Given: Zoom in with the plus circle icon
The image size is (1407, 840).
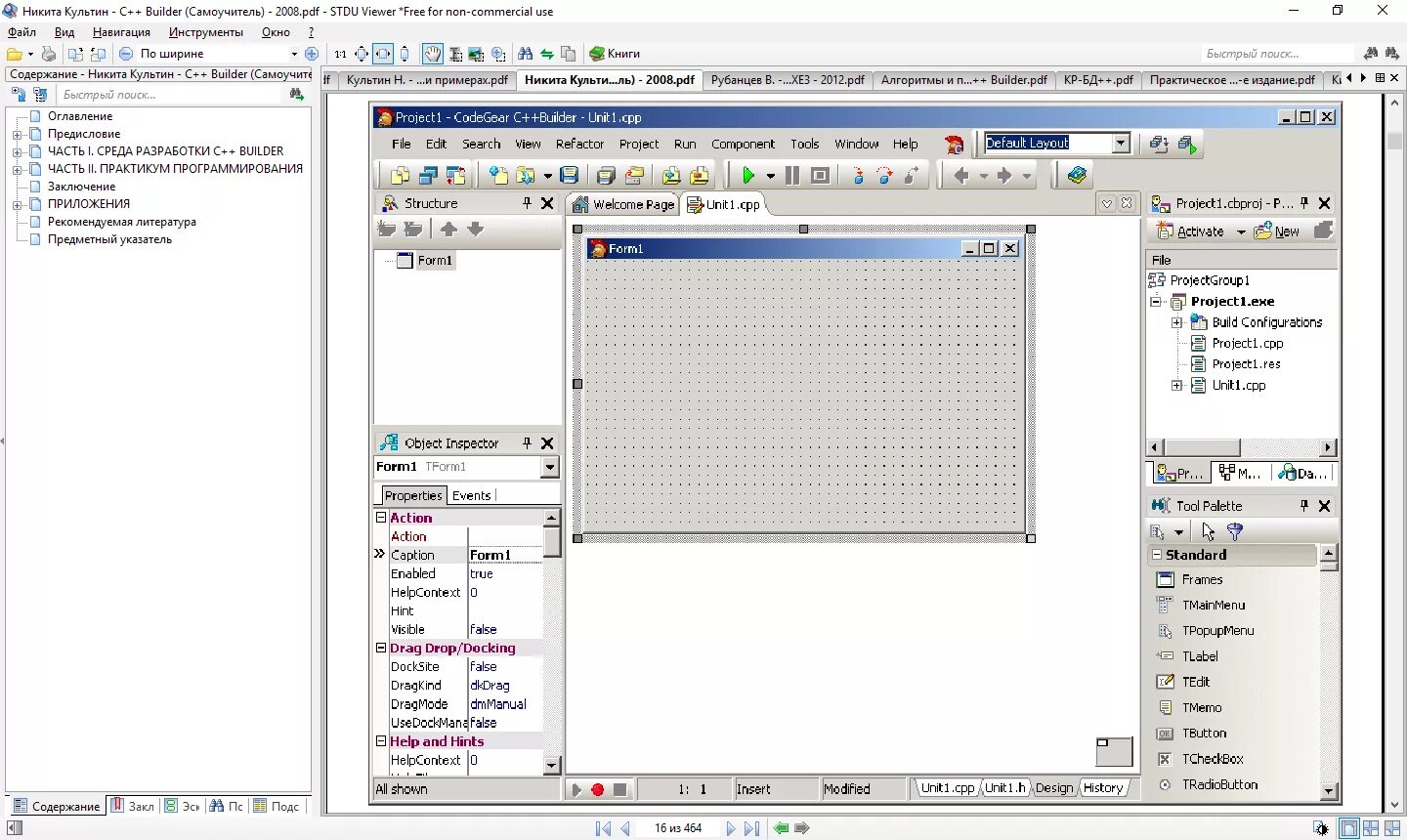Looking at the screenshot, I should [x=312, y=54].
